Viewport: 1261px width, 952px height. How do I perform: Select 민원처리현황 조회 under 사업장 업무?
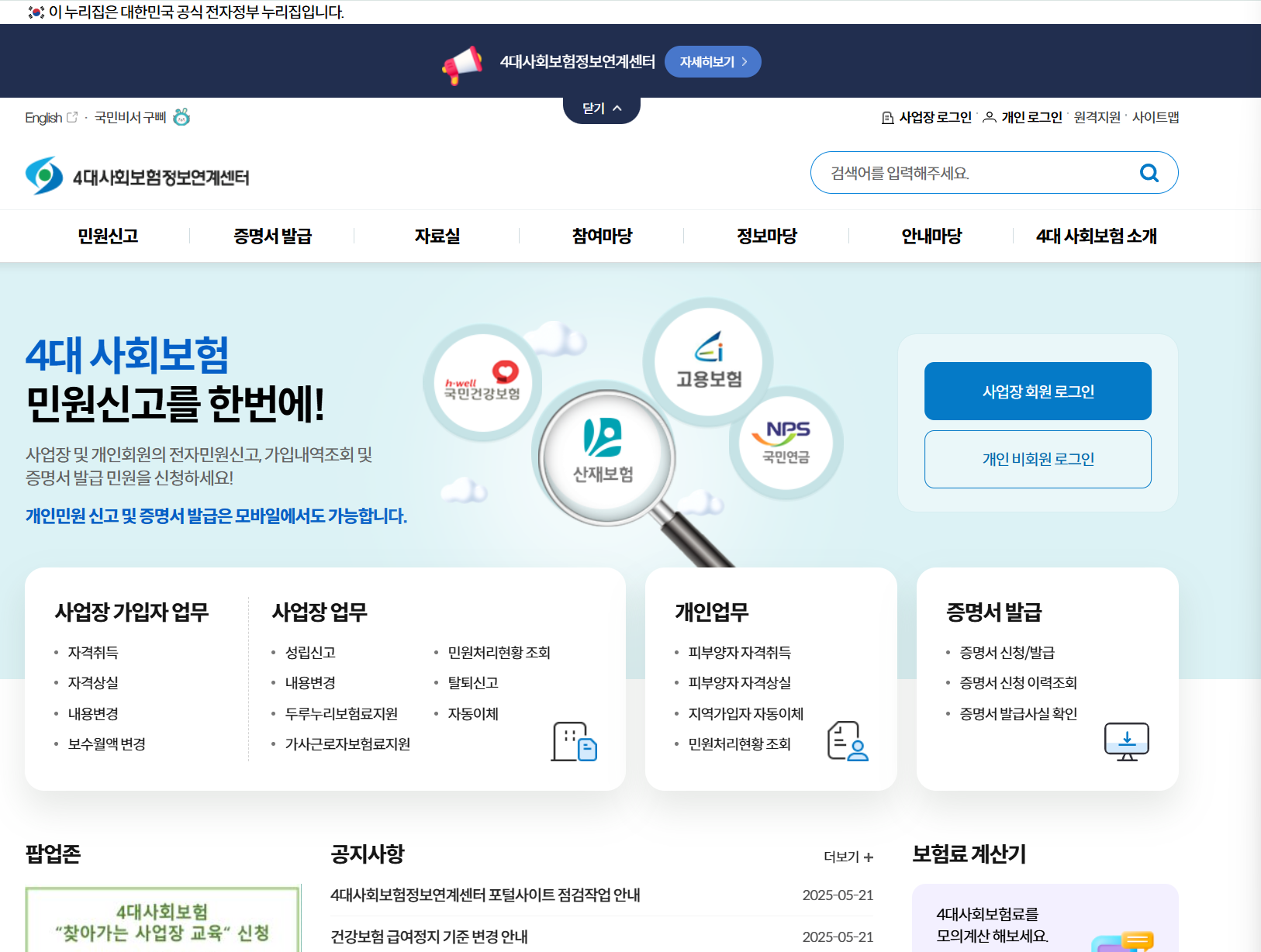point(499,653)
